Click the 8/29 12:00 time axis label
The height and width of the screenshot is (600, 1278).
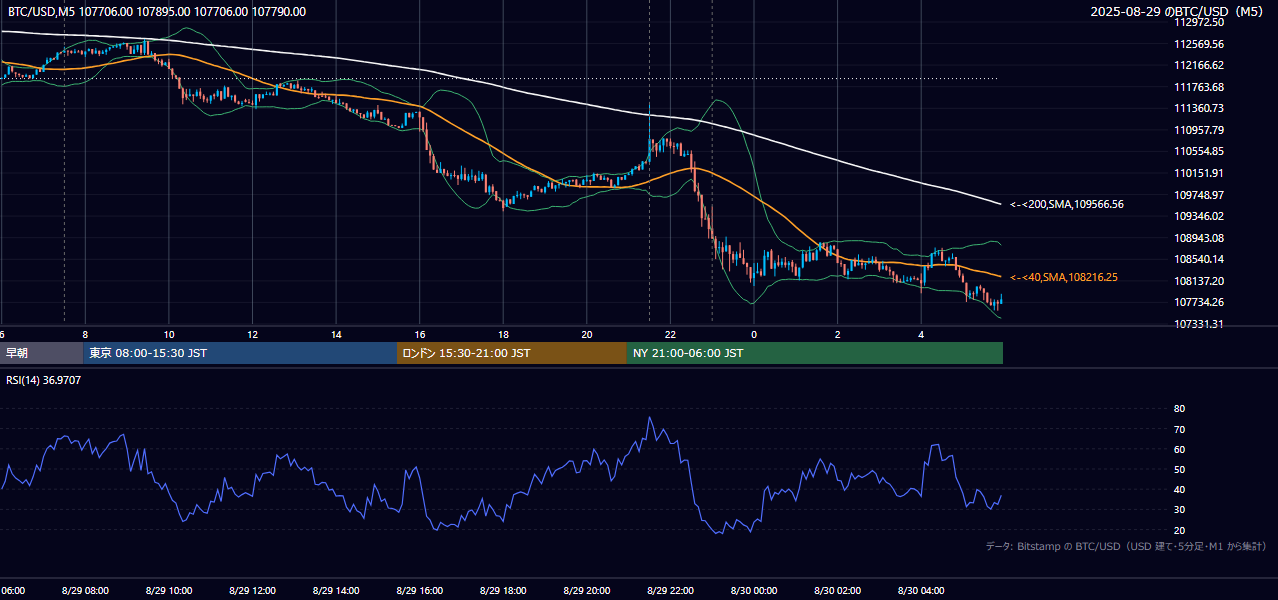click(252, 591)
